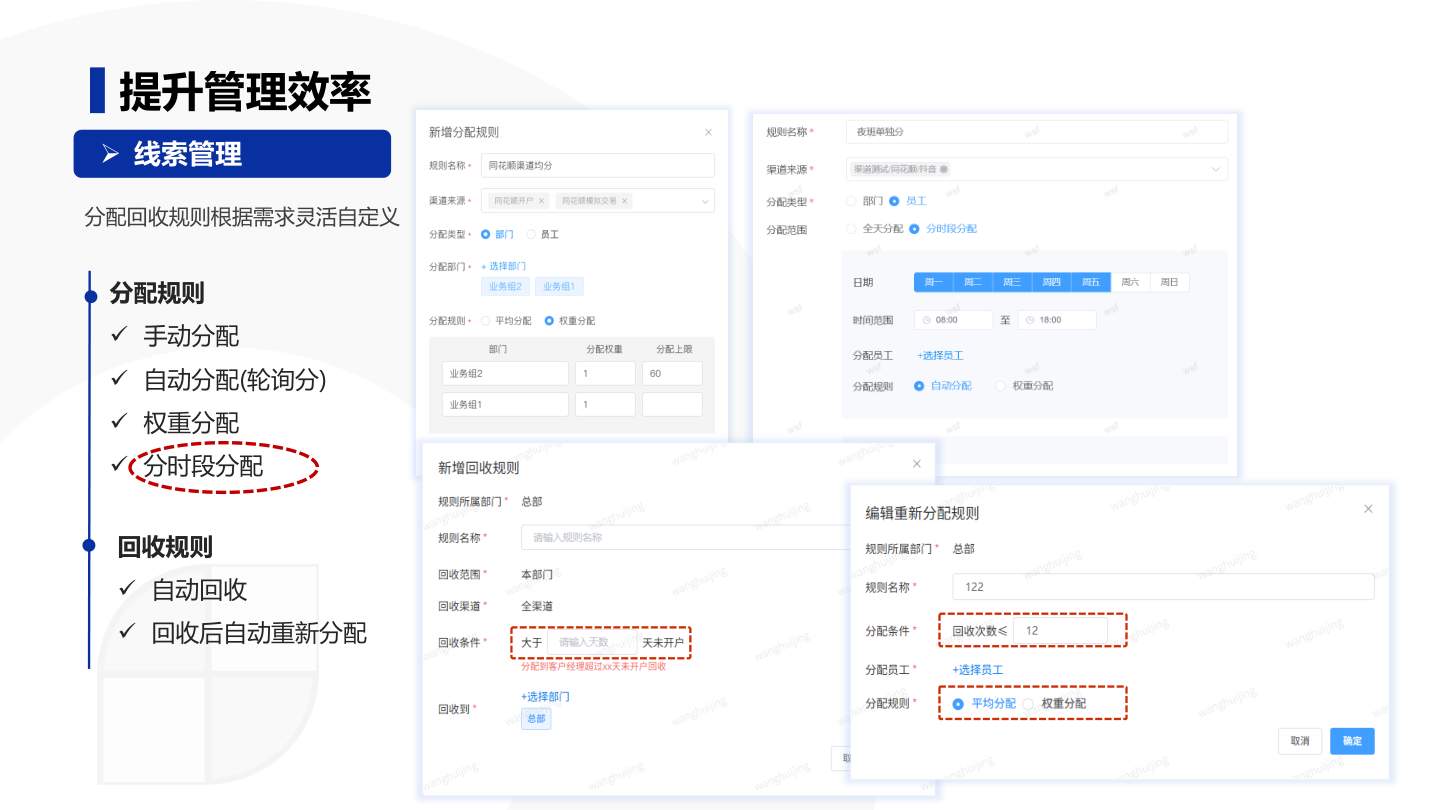Focus rule name field containing 同花顺渠道均分
Viewport: 1440px width, 810px height.
(598, 165)
